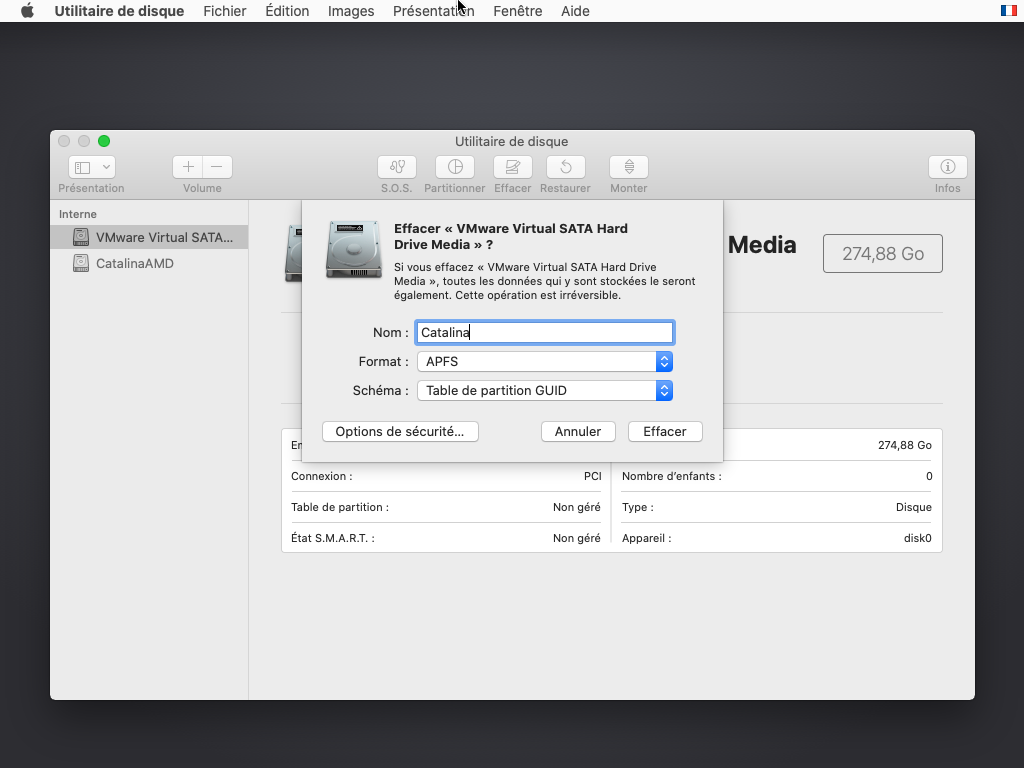Click the Connexion PCI value
Screen dimensions: 1024x768
(x=592, y=476)
